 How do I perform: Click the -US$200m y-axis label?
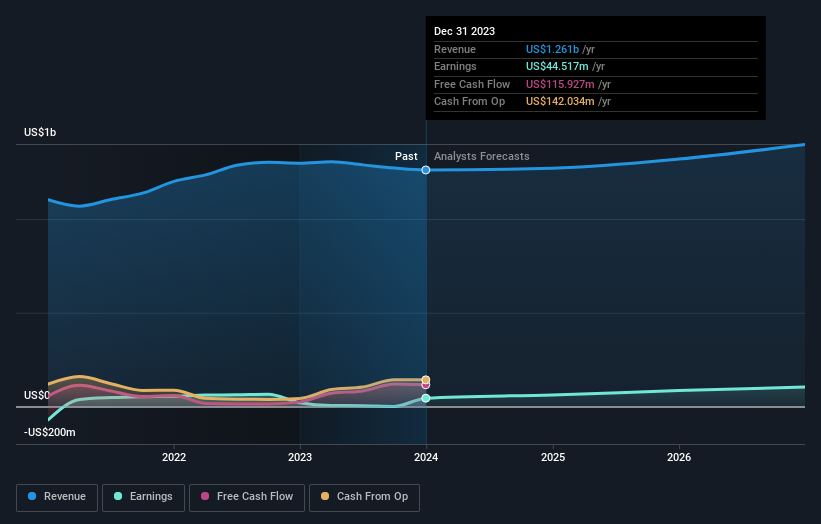pos(50,432)
